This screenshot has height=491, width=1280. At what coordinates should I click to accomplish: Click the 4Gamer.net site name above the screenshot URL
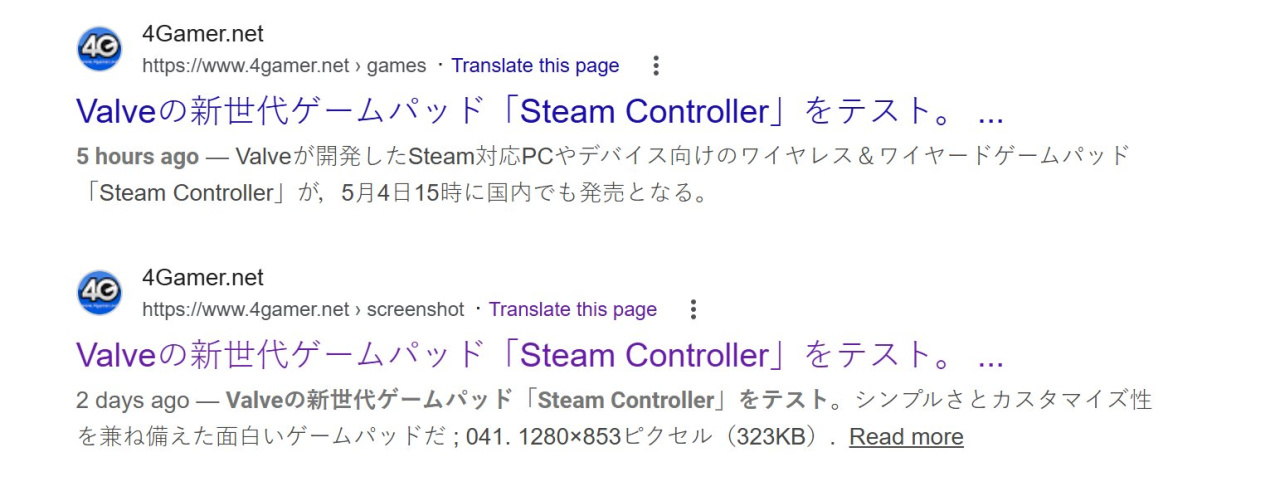(203, 278)
